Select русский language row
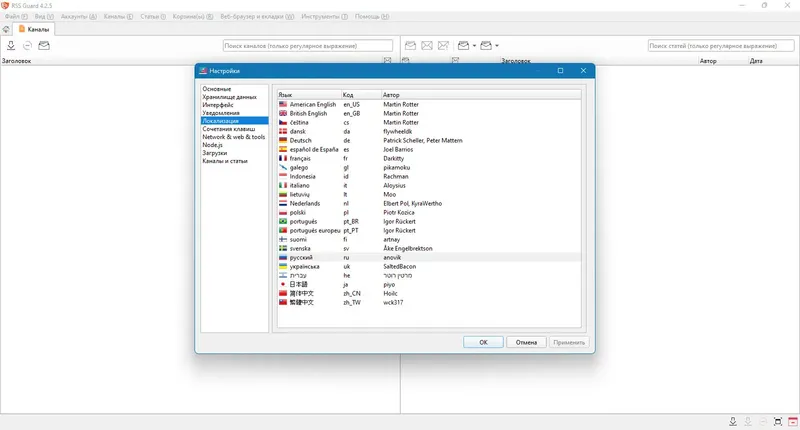 429,257
